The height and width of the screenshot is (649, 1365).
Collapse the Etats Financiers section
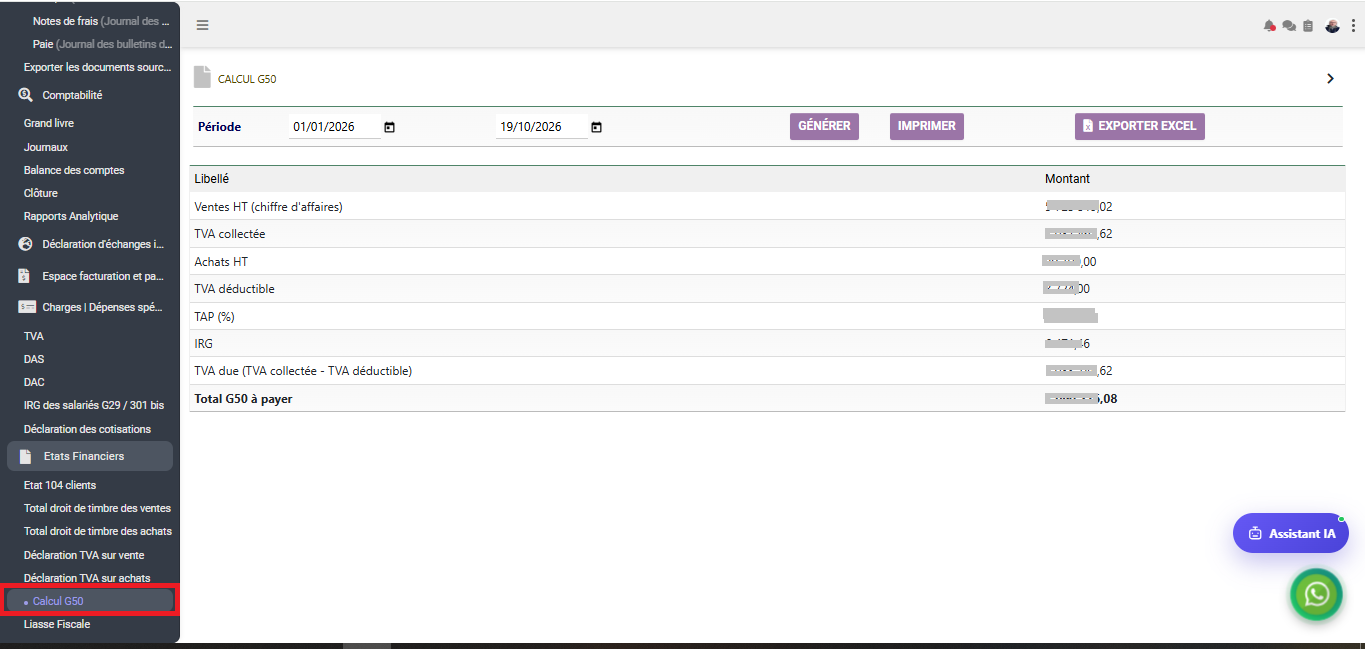[90, 456]
